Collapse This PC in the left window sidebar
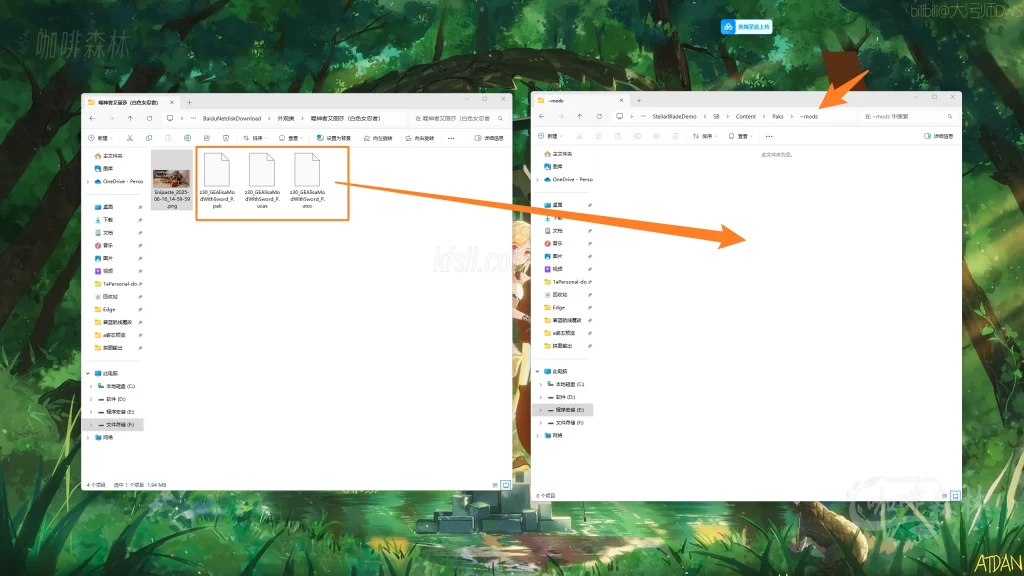This screenshot has width=1024, height=576. tap(88, 374)
